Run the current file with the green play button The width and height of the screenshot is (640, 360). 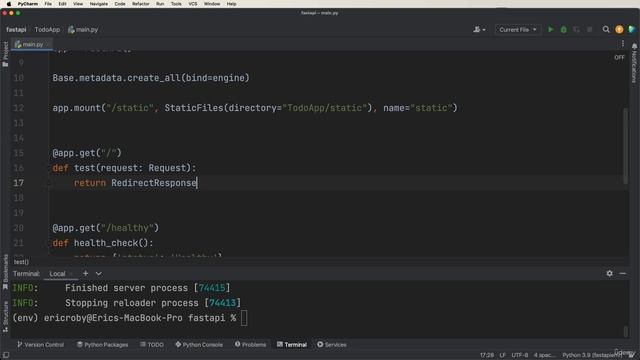point(551,29)
